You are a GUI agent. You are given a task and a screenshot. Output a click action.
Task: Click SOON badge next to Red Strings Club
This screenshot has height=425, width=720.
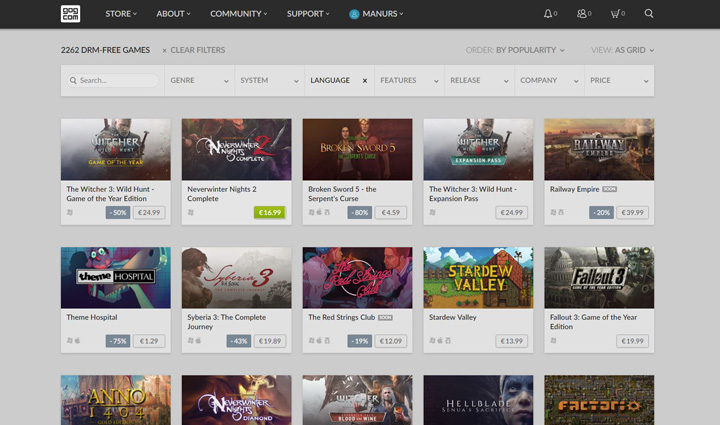(x=385, y=318)
